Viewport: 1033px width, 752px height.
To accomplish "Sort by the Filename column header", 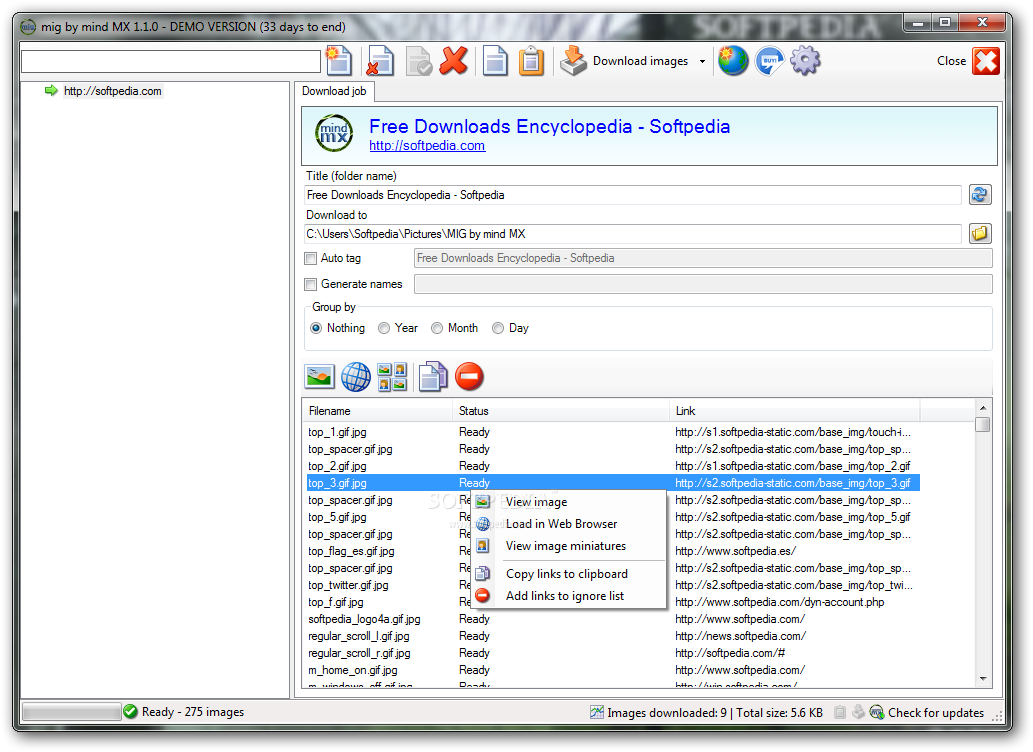I will click(377, 411).
